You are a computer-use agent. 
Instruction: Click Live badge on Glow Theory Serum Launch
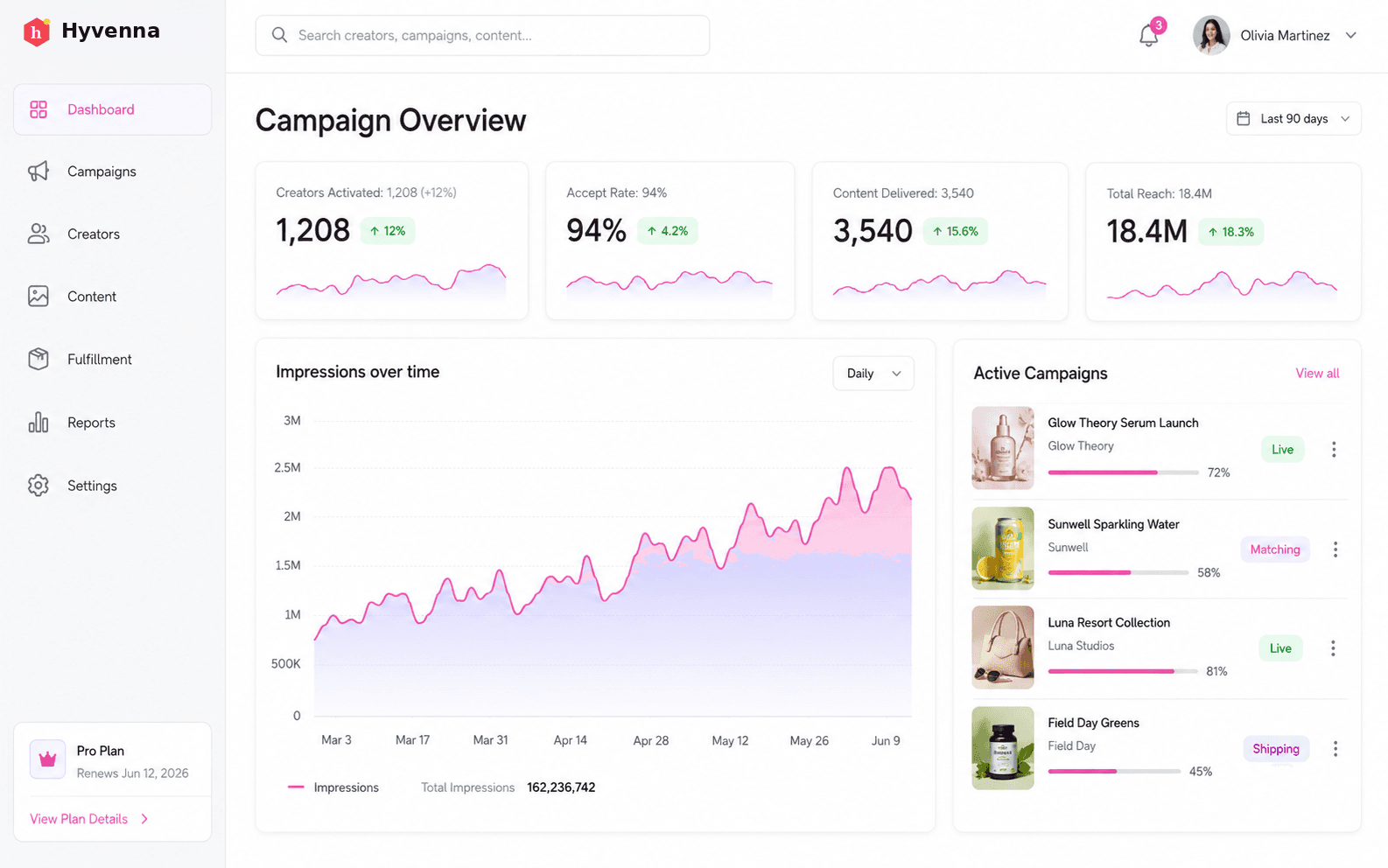(1282, 450)
